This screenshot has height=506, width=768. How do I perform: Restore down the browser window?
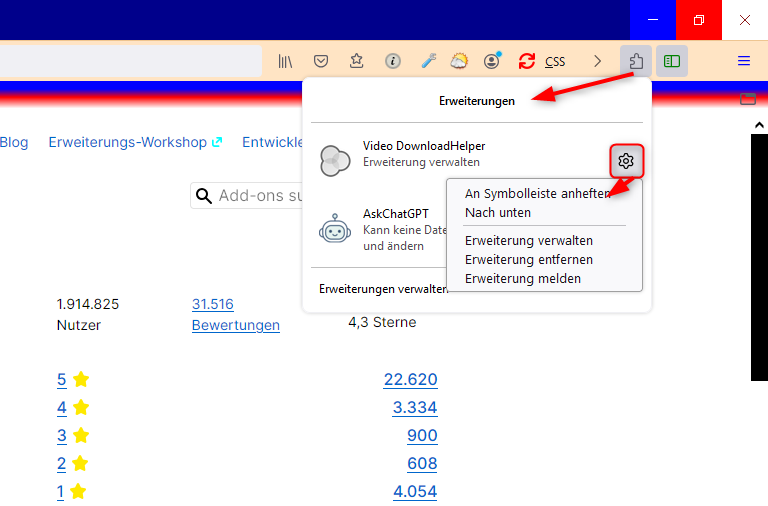pyautogui.click(x=699, y=20)
